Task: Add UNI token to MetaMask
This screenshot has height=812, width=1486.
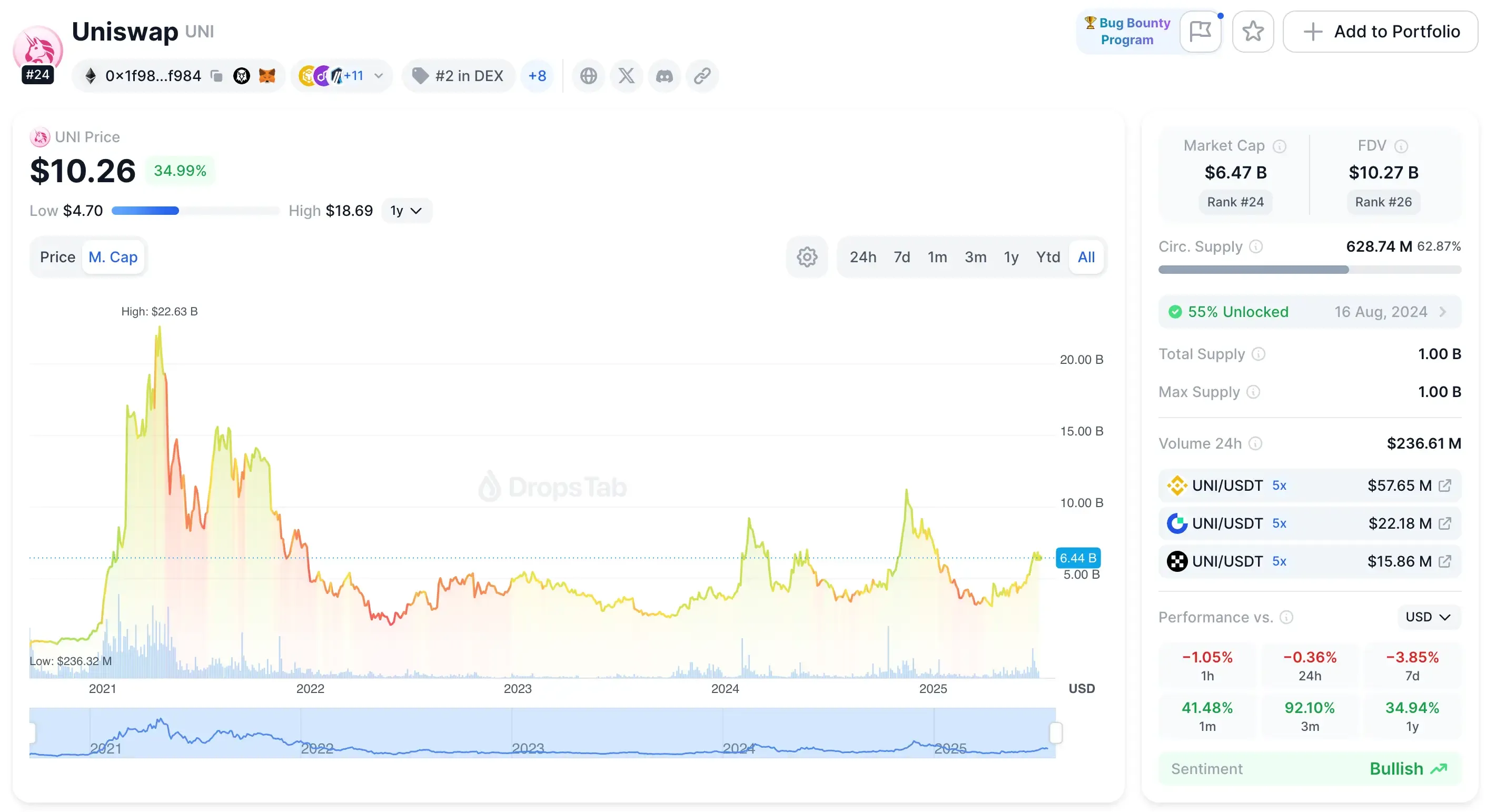Action: [x=268, y=75]
